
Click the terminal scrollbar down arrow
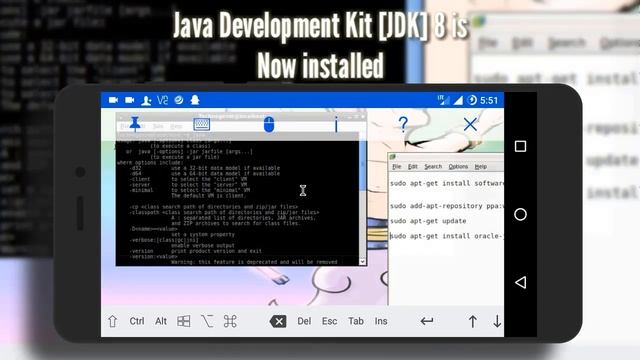(x=362, y=262)
